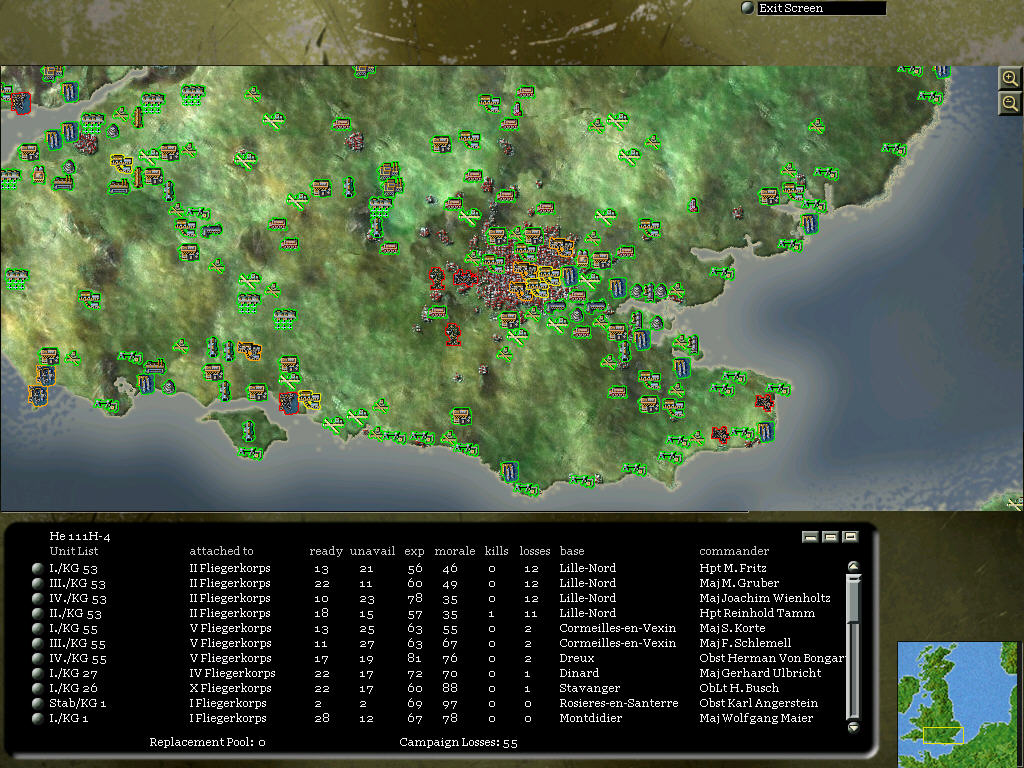Sort the list by 'commander' column header
Screen dimensions: 1024x768
[734, 551]
